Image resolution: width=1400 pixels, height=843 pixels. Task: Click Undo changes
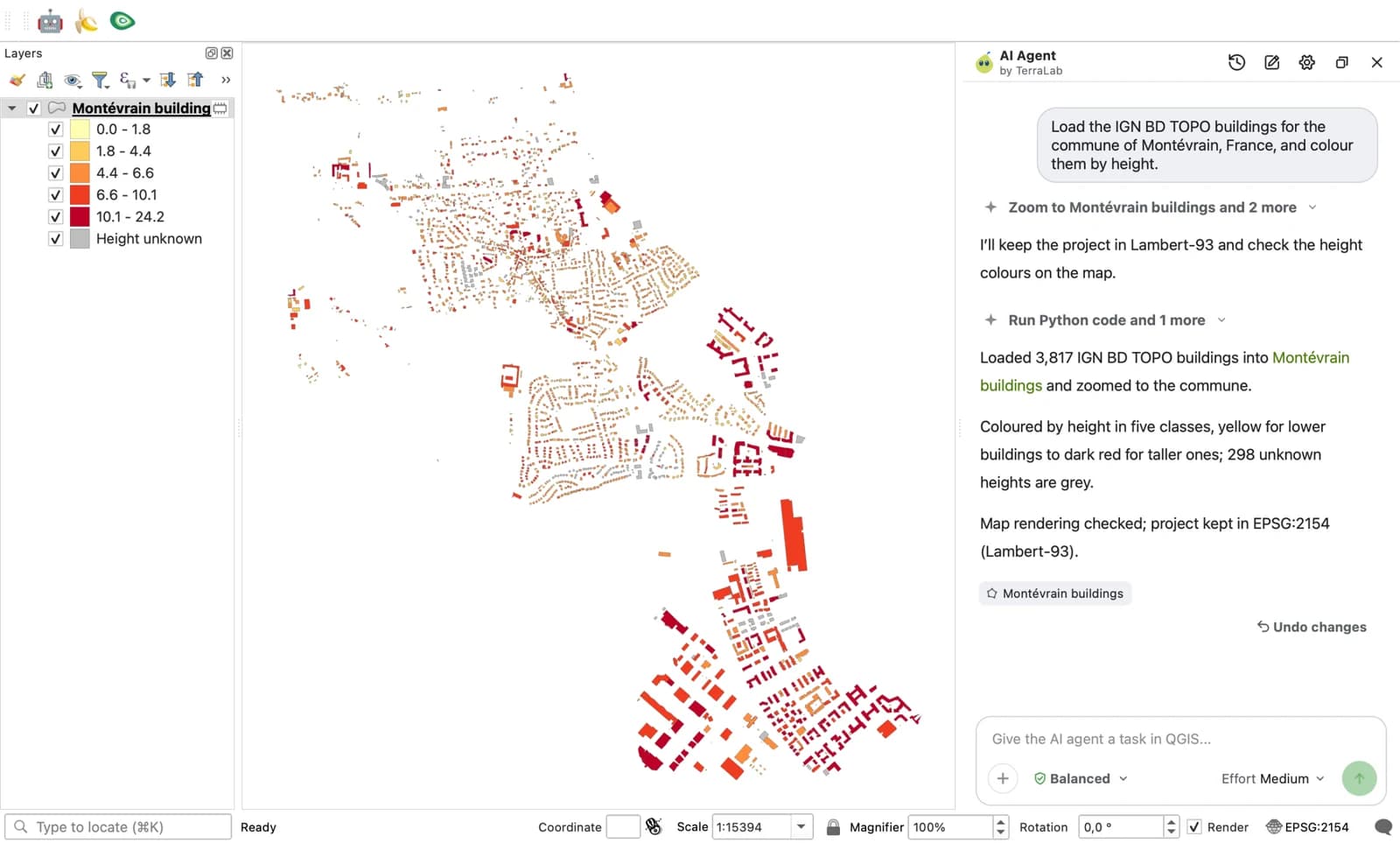click(1312, 627)
